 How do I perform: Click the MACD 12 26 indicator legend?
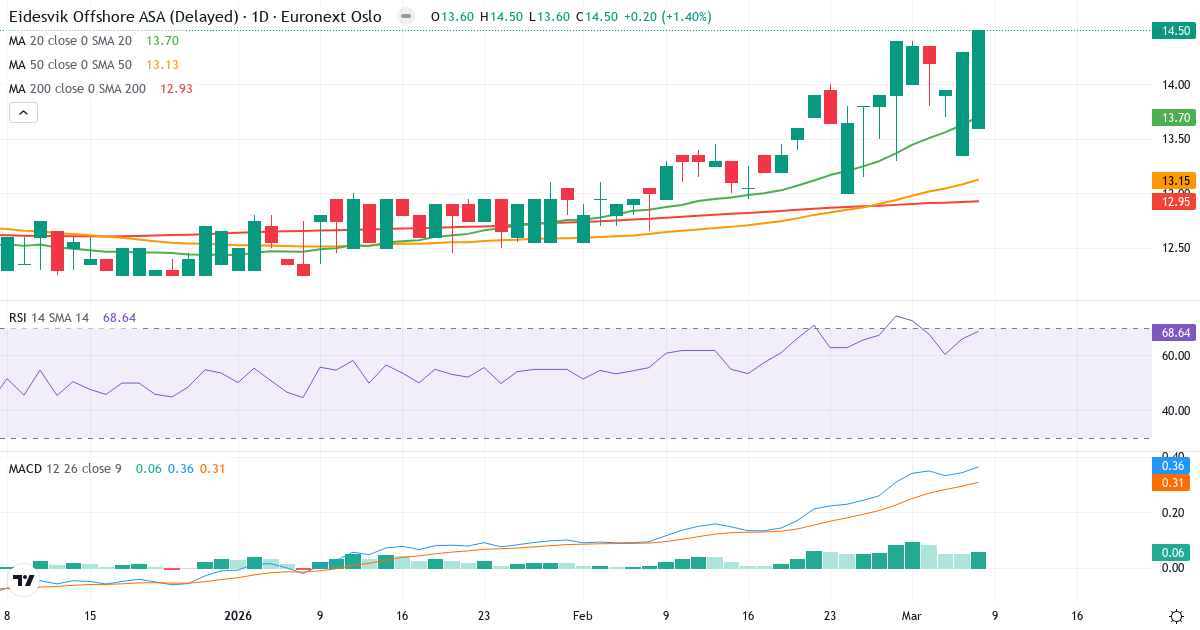pyautogui.click(x=65, y=468)
